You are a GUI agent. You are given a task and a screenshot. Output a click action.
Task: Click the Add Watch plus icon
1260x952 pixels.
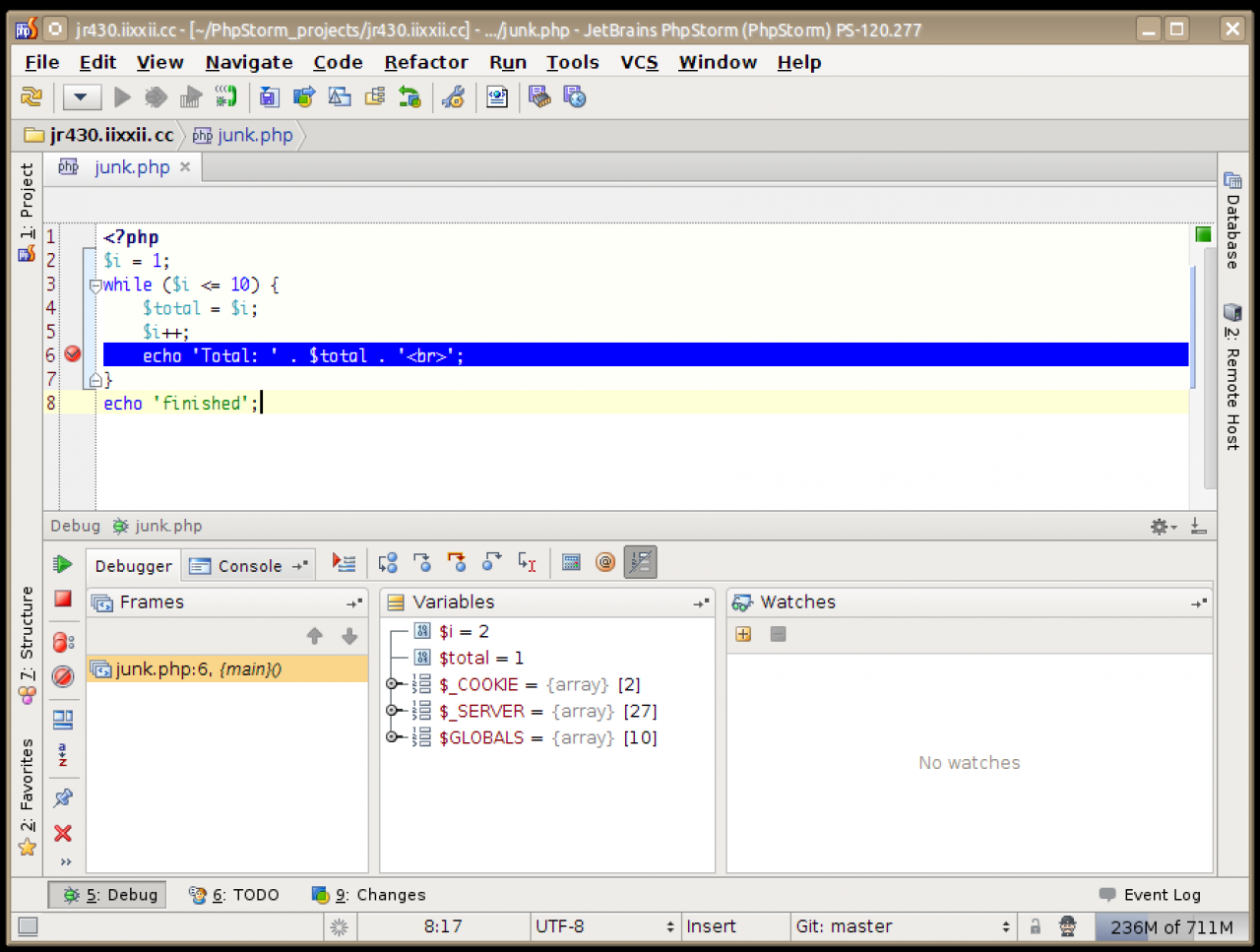tap(743, 634)
